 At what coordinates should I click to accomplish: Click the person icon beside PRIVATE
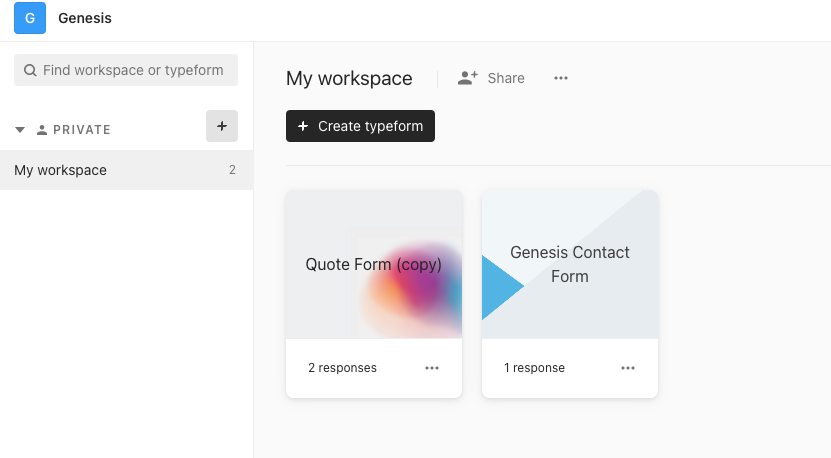pyautogui.click(x=42, y=130)
